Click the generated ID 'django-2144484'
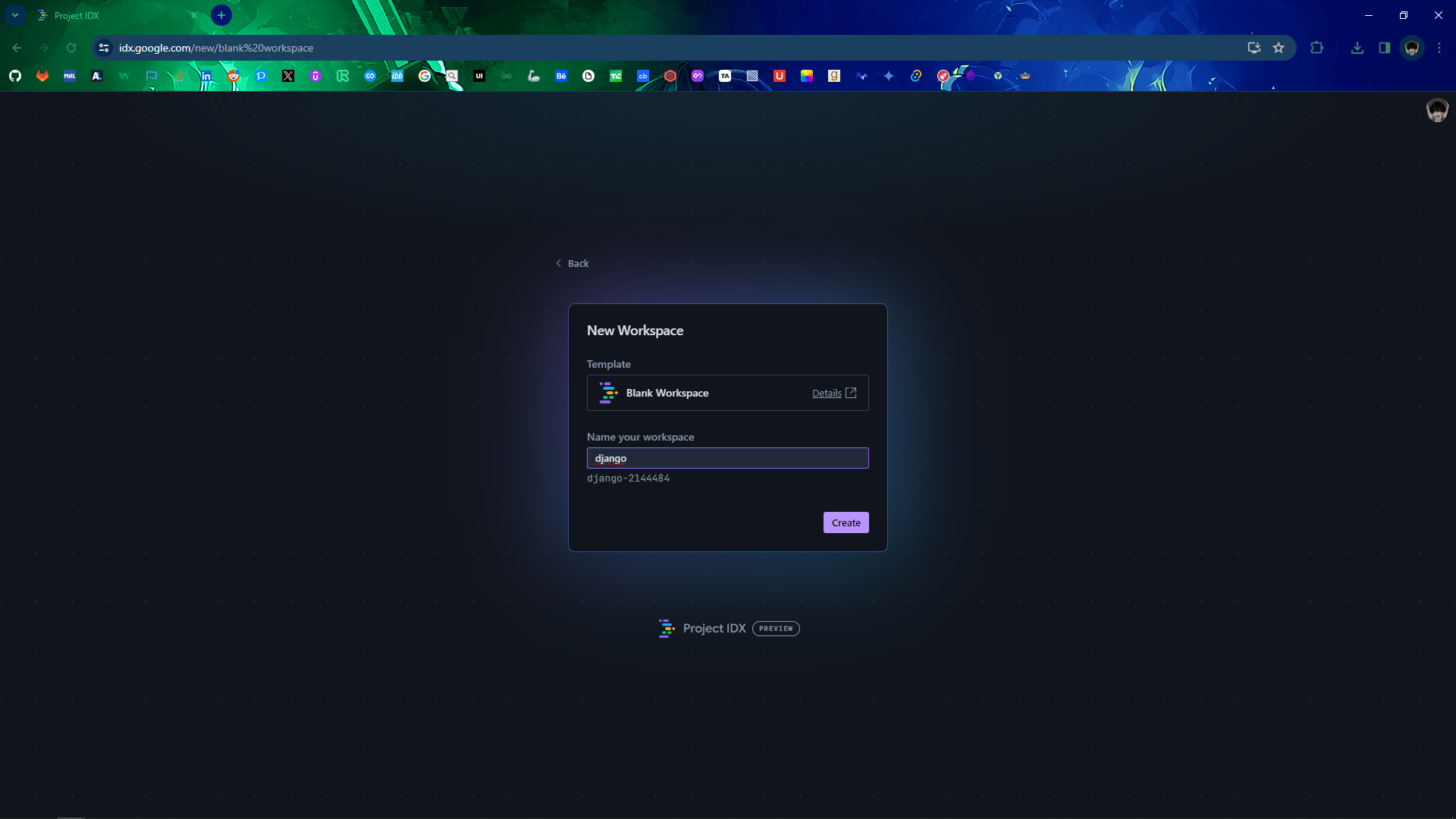The width and height of the screenshot is (1456, 819). click(x=628, y=479)
